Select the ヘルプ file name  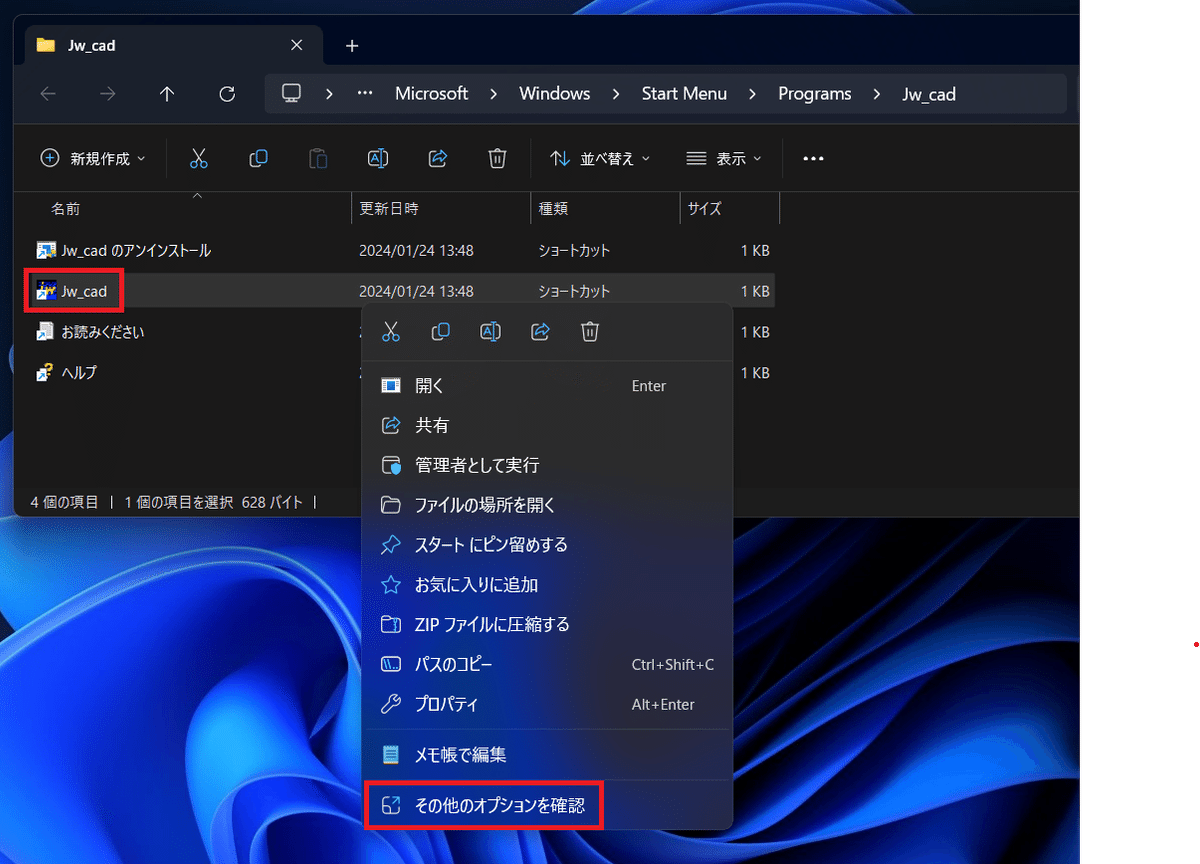click(x=79, y=372)
